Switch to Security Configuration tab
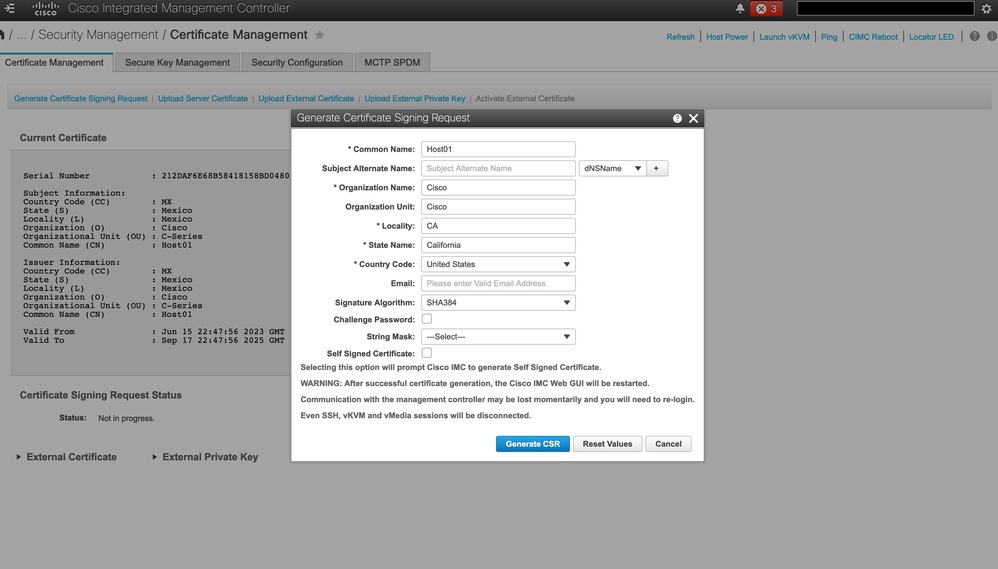The image size is (998, 569). (x=297, y=62)
